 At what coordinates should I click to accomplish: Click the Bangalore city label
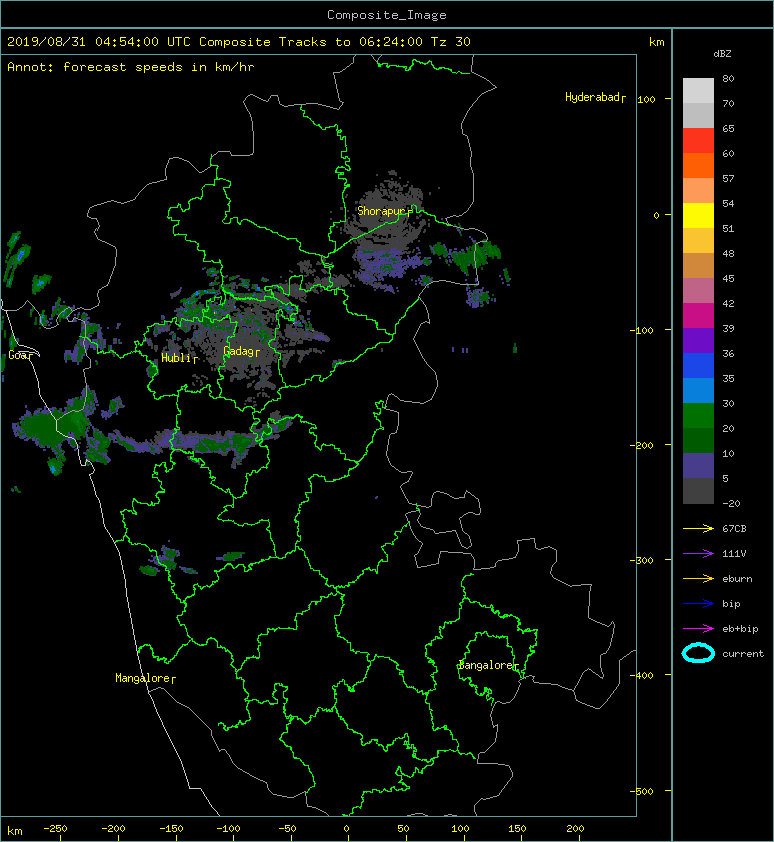[x=489, y=665]
